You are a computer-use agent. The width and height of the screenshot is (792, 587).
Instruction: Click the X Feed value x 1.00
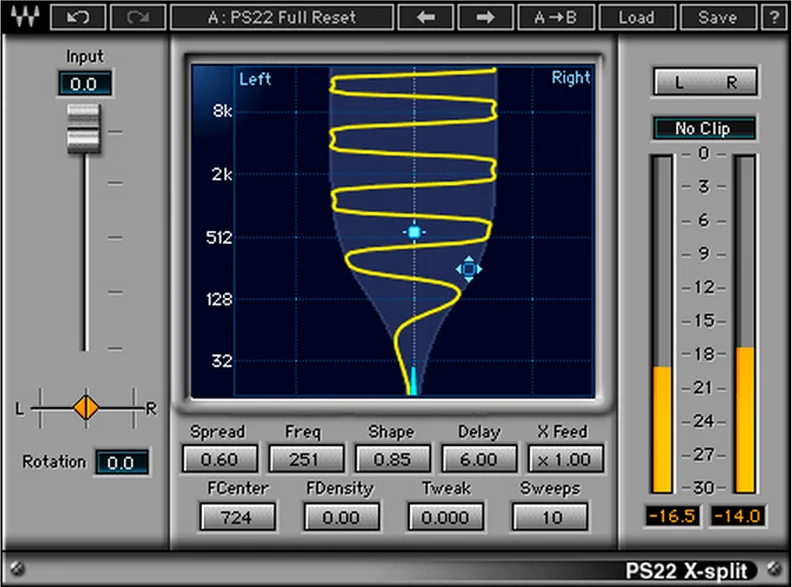tap(566, 459)
